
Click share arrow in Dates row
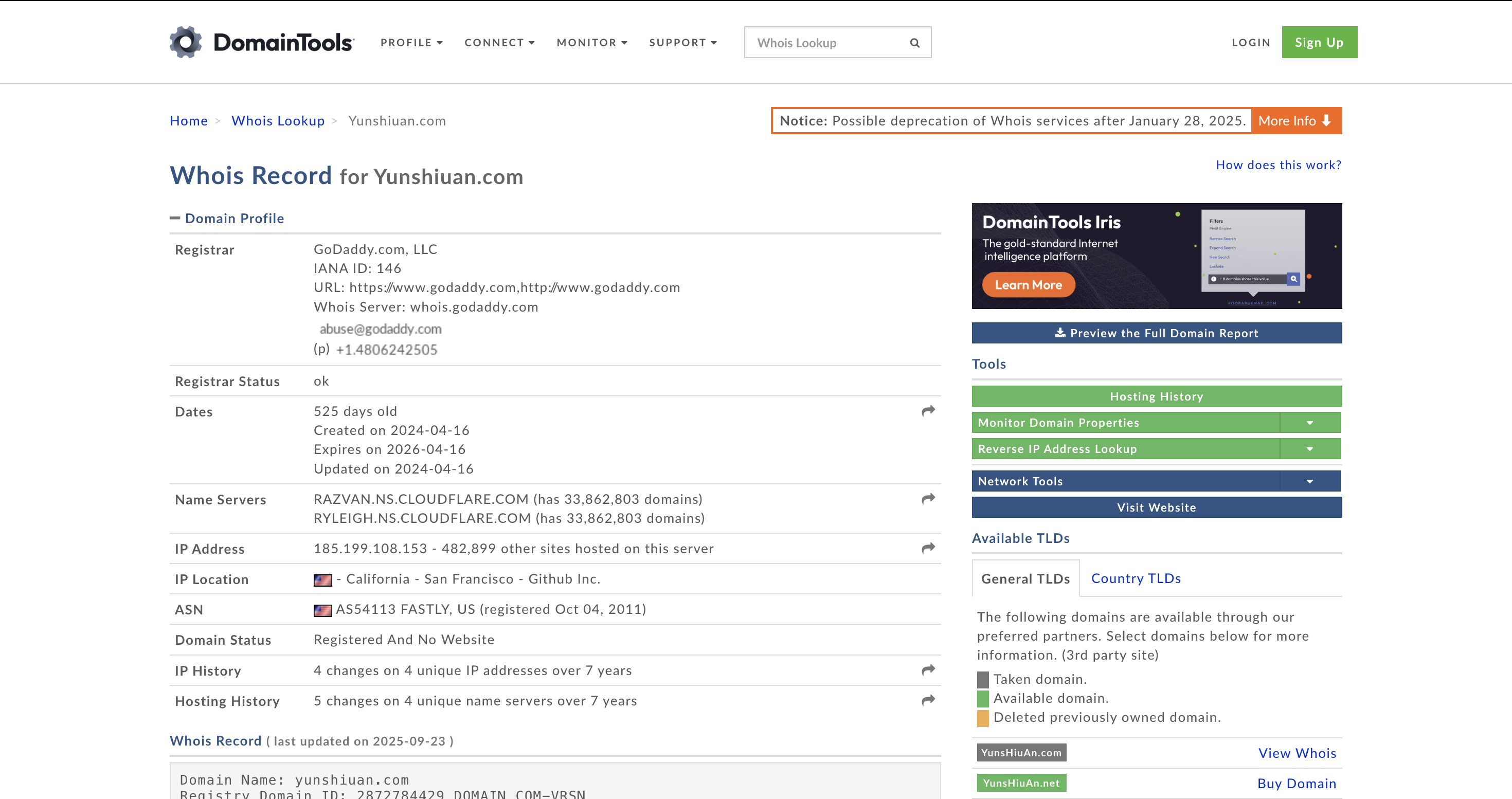point(927,411)
